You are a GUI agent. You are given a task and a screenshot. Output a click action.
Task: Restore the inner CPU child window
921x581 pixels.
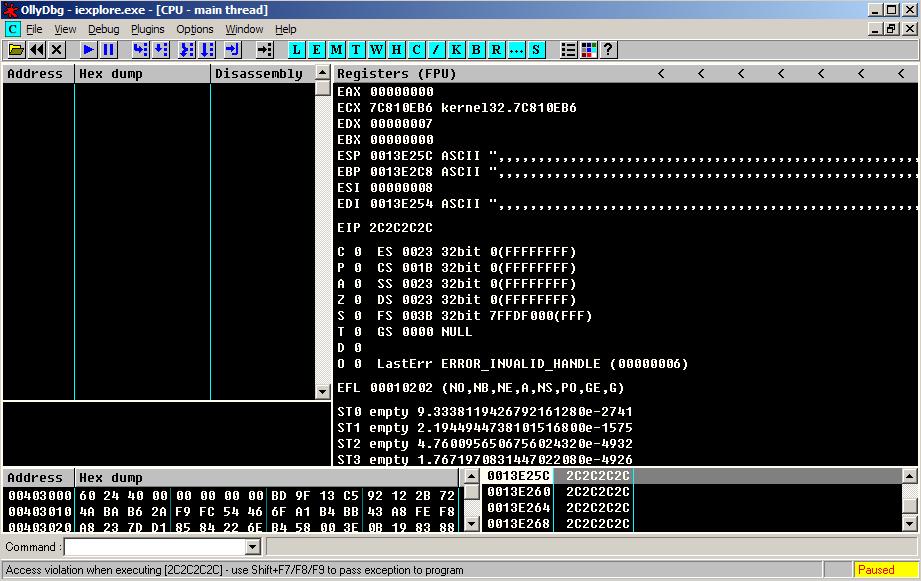click(x=892, y=29)
